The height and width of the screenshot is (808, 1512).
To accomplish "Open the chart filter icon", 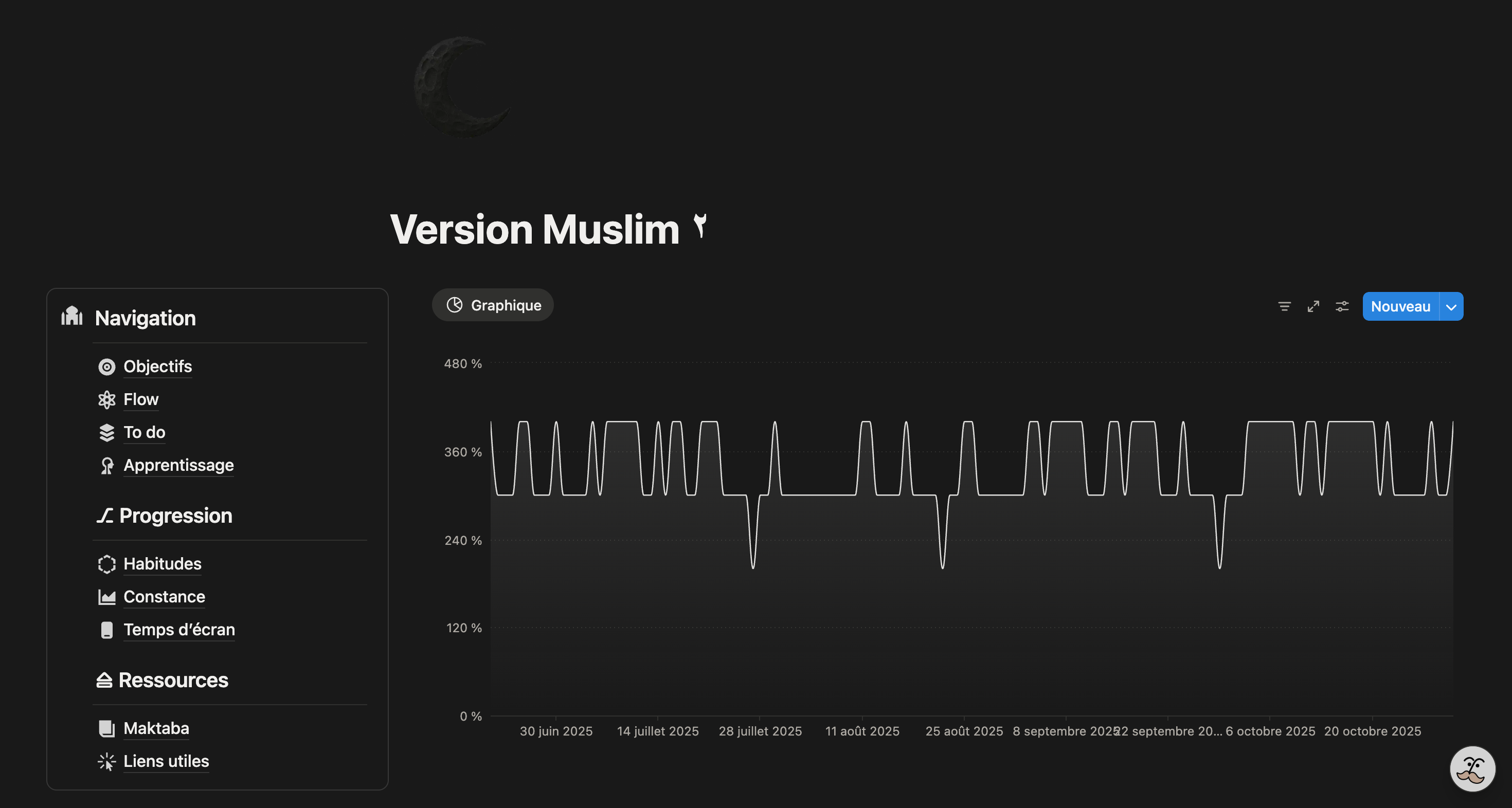I will 1285,306.
